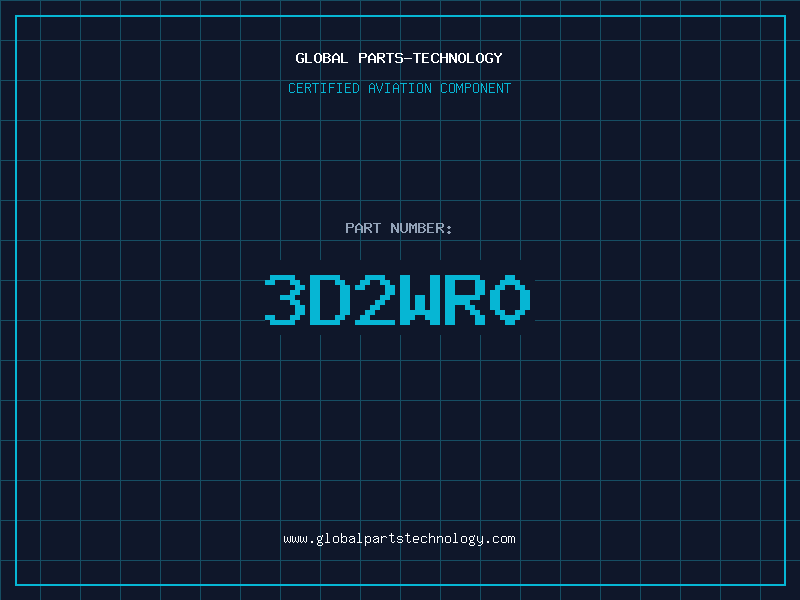800x600 pixels.
Task: Click the GLOBAL PARTS-TECHNOLOGY heading
Action: (399, 58)
